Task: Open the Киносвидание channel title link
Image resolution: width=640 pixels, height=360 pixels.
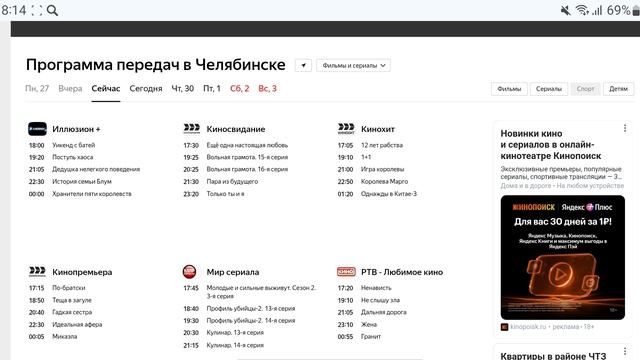Action: click(x=236, y=129)
